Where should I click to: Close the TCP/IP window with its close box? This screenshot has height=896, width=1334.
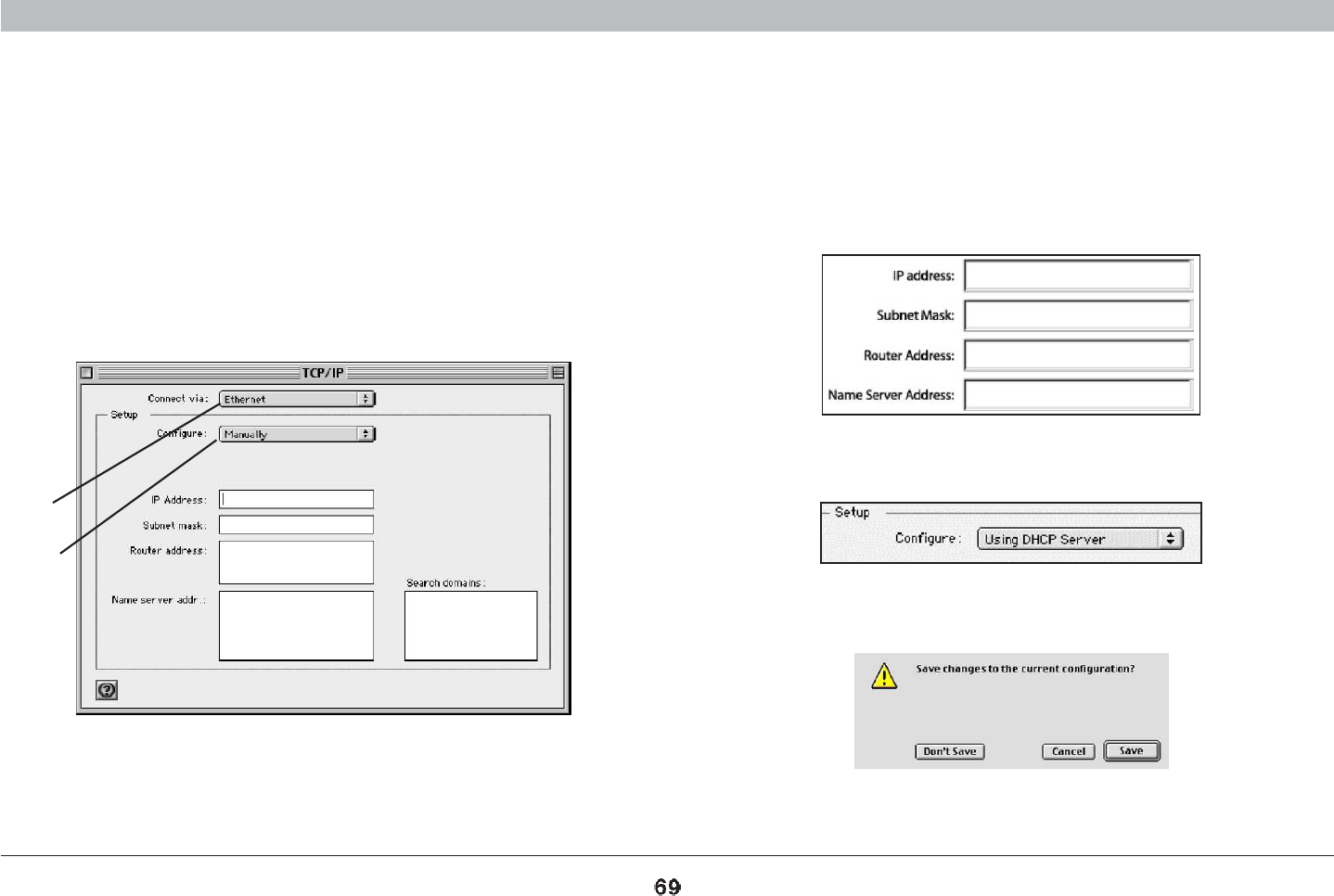coord(86,373)
